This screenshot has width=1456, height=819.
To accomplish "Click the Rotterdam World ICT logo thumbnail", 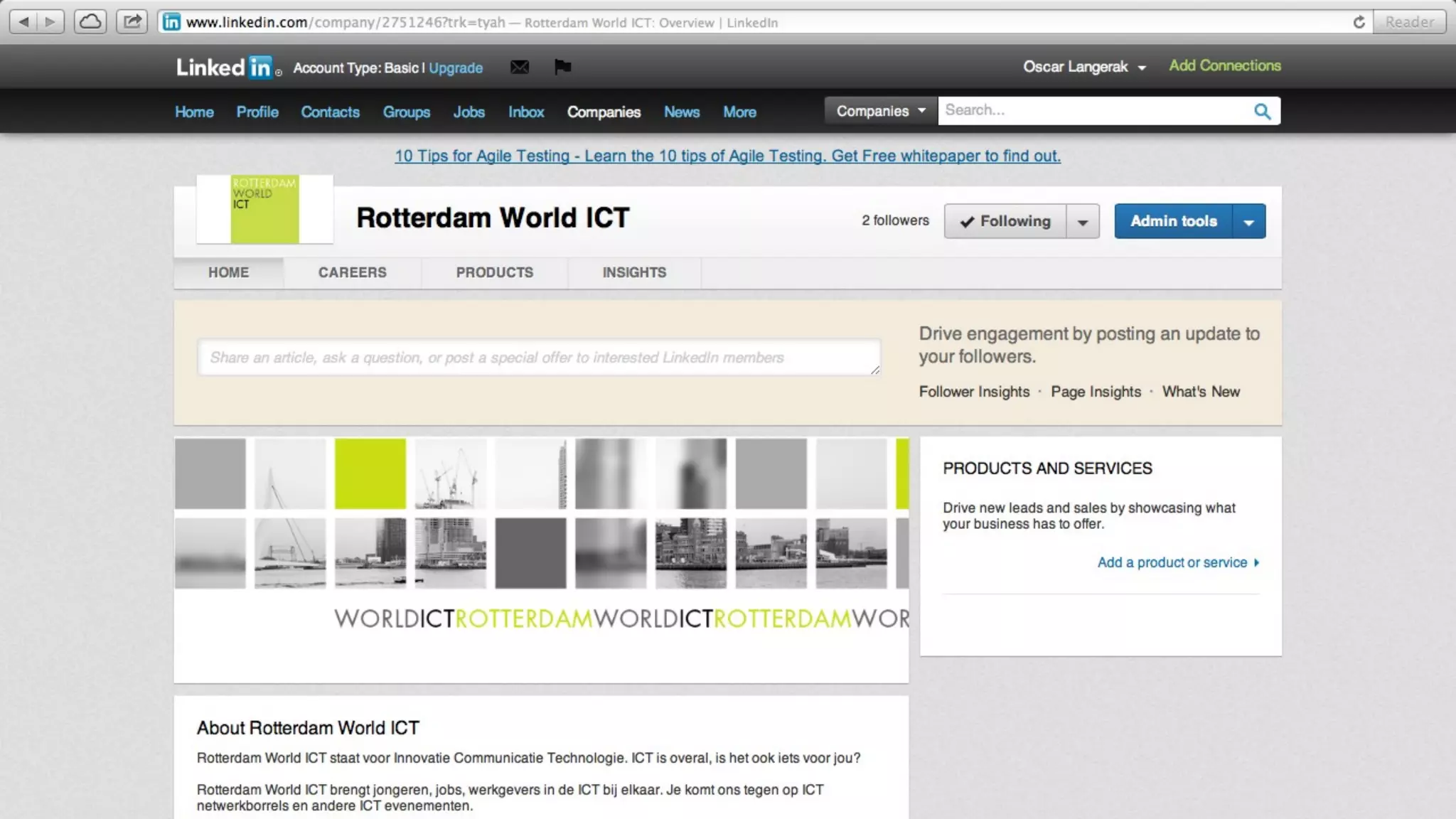I will click(264, 209).
